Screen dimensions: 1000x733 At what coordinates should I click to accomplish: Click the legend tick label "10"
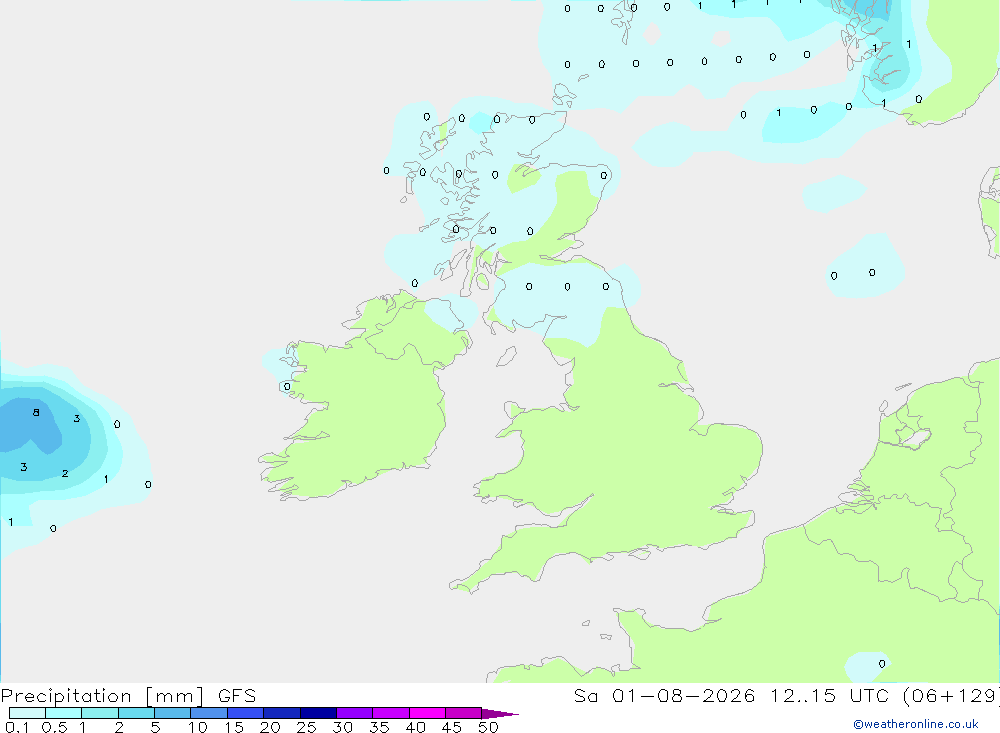(x=198, y=727)
